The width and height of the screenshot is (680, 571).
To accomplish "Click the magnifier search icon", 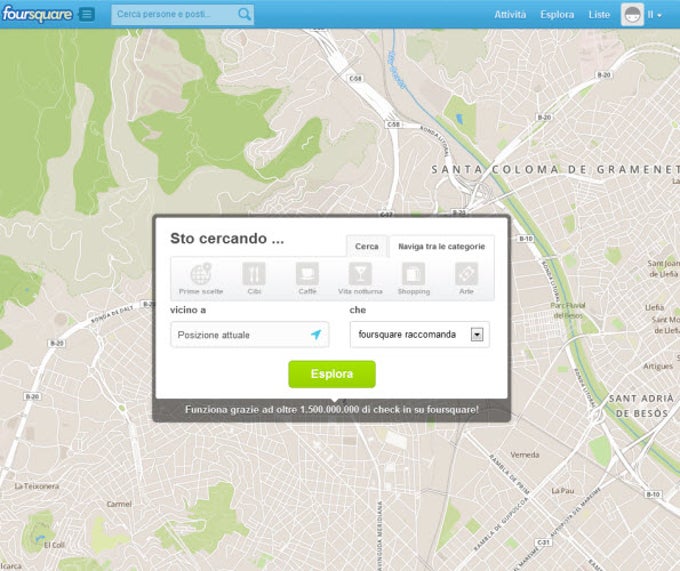I will tap(245, 14).
